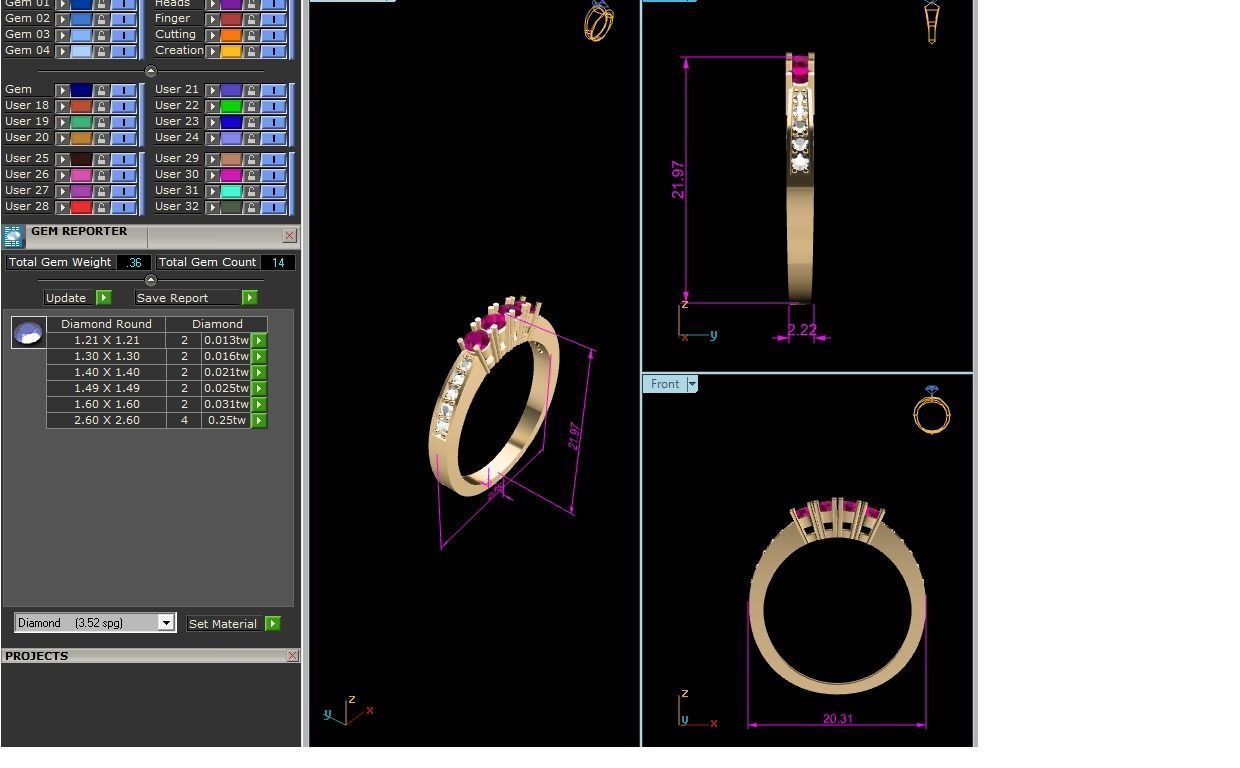Click the arrow button for Gem 03 layer

(x=62, y=35)
